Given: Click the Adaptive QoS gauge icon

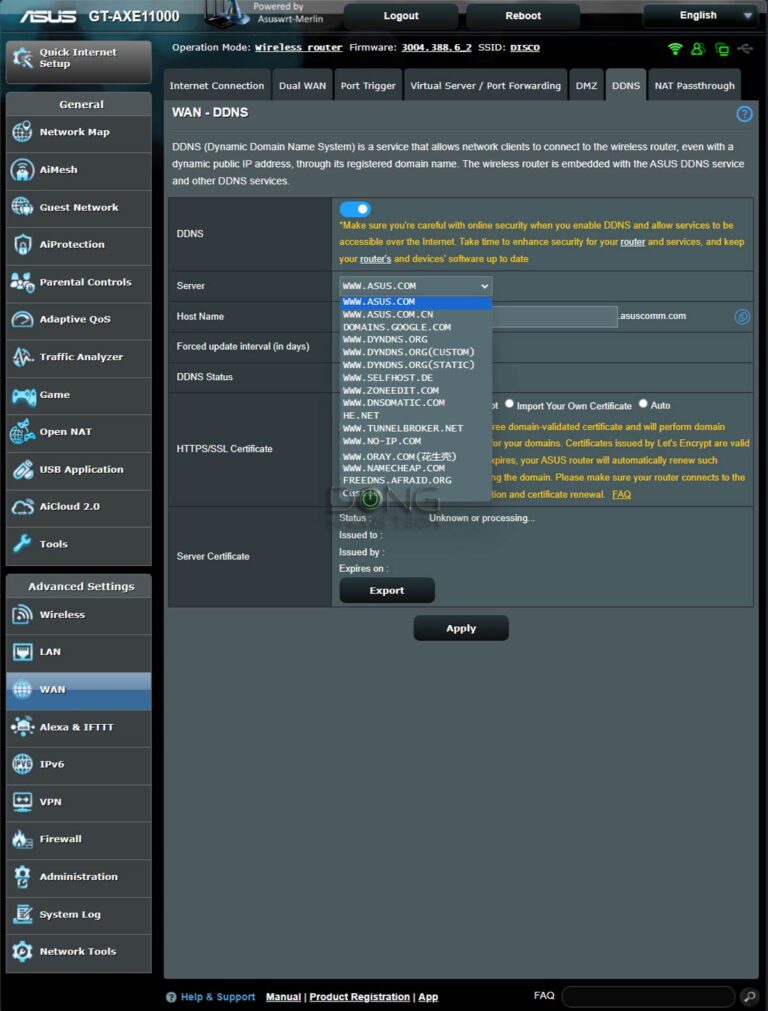Looking at the screenshot, I should [x=22, y=319].
